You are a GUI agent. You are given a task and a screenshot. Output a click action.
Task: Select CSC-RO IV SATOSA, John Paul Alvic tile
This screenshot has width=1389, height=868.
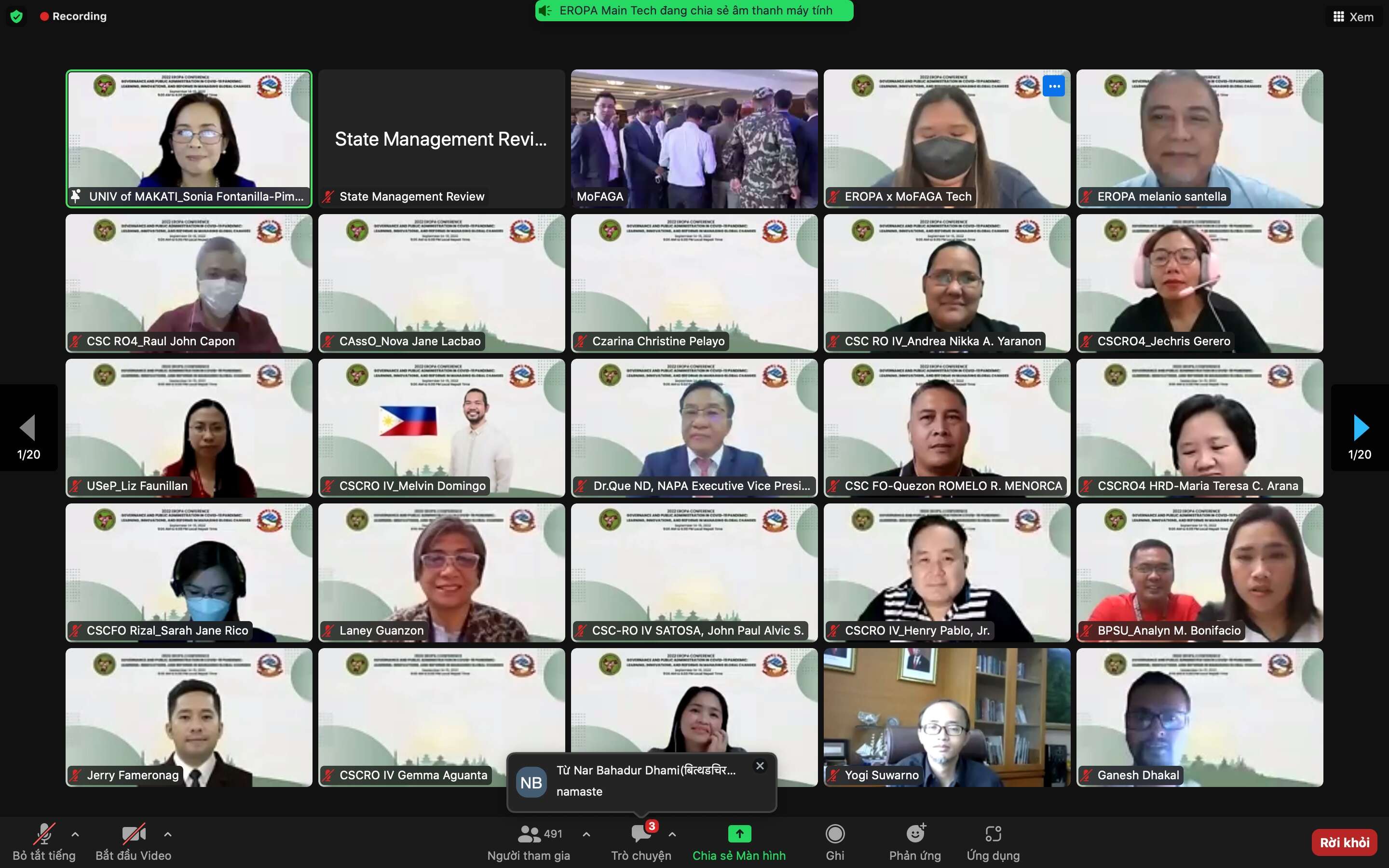(694, 573)
